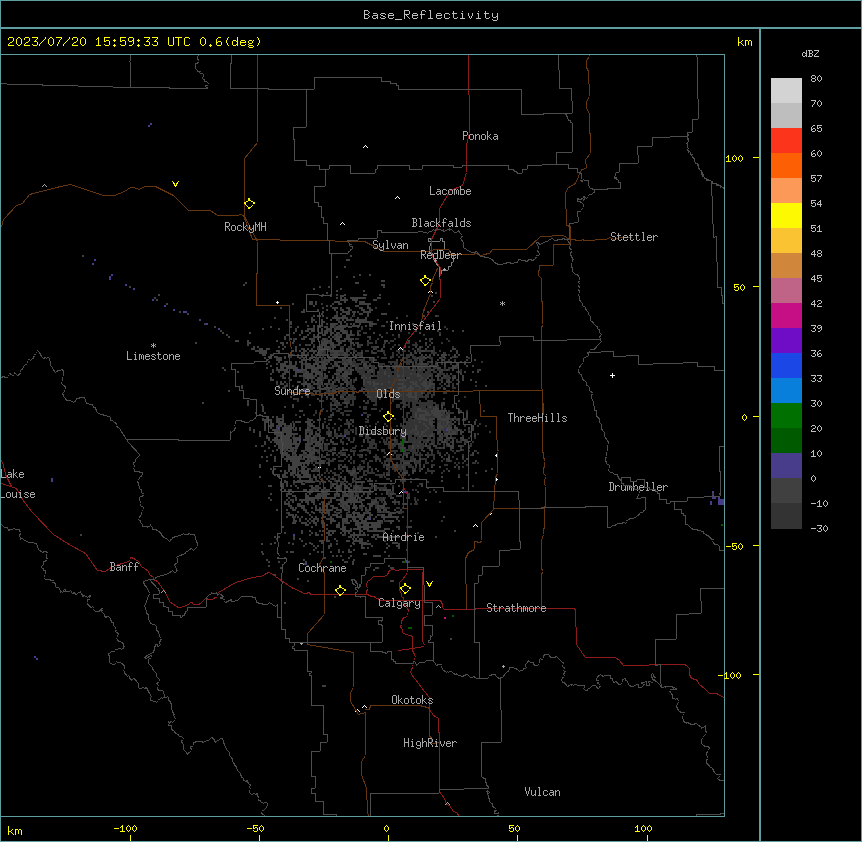The width and height of the screenshot is (862, 842).
Task: Click the Airdrie city label
Action: (x=404, y=537)
